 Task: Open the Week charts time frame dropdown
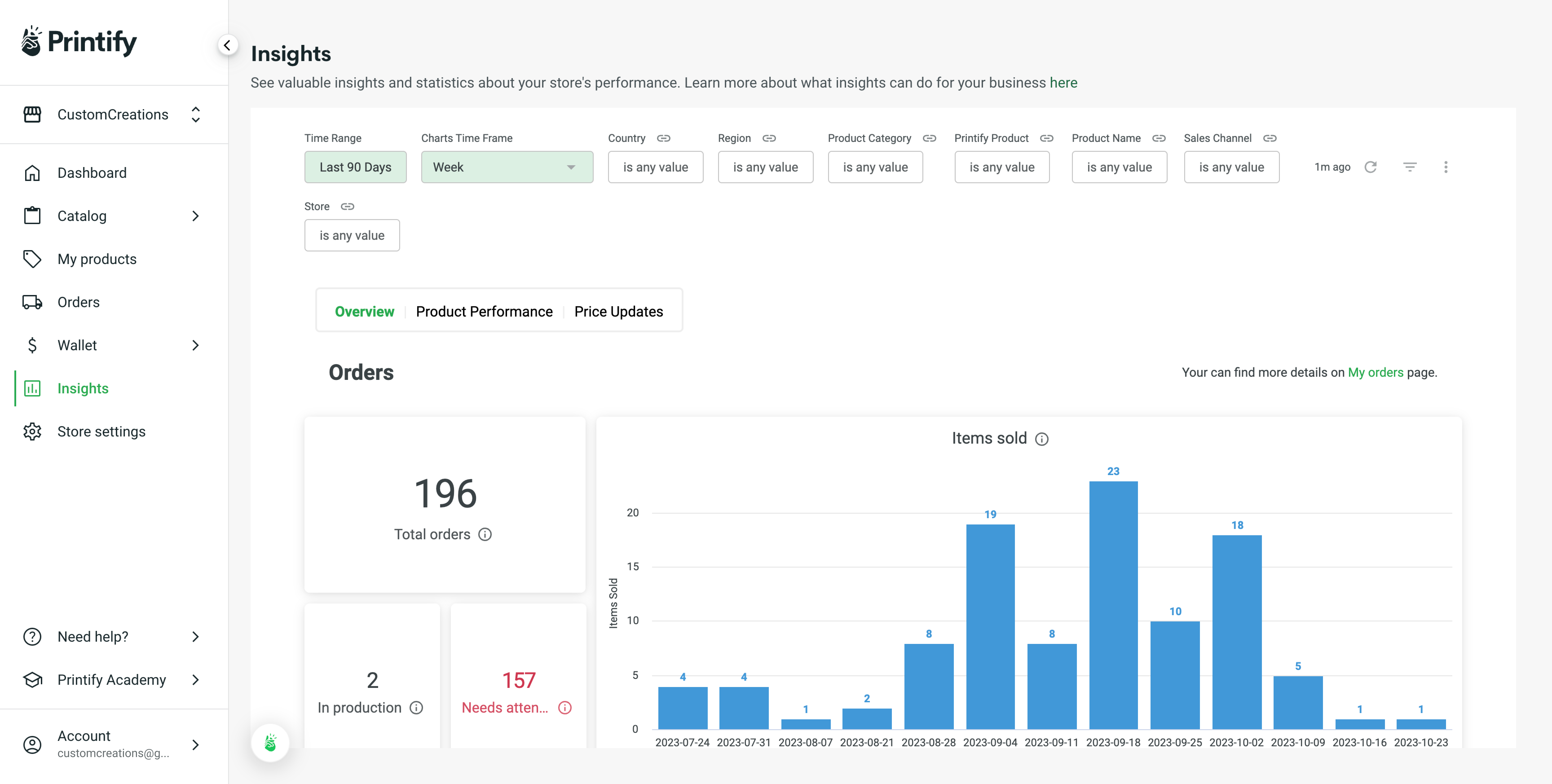pos(507,167)
